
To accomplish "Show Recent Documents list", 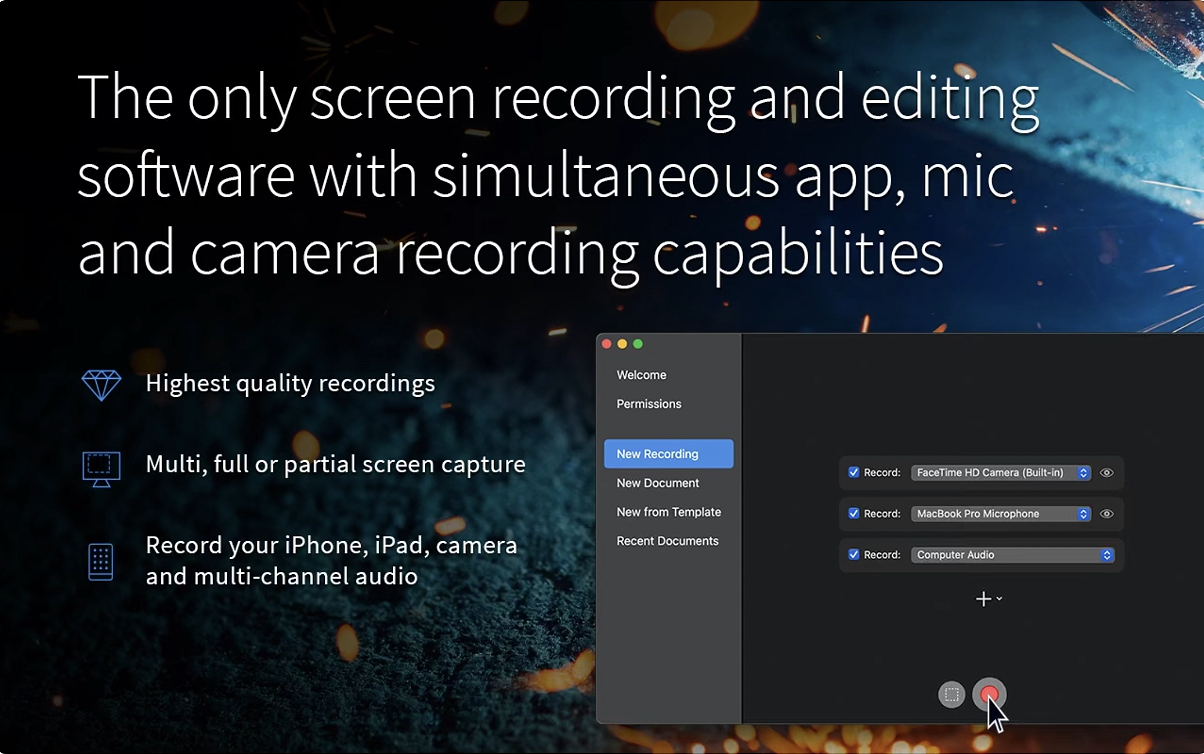I will [667, 541].
